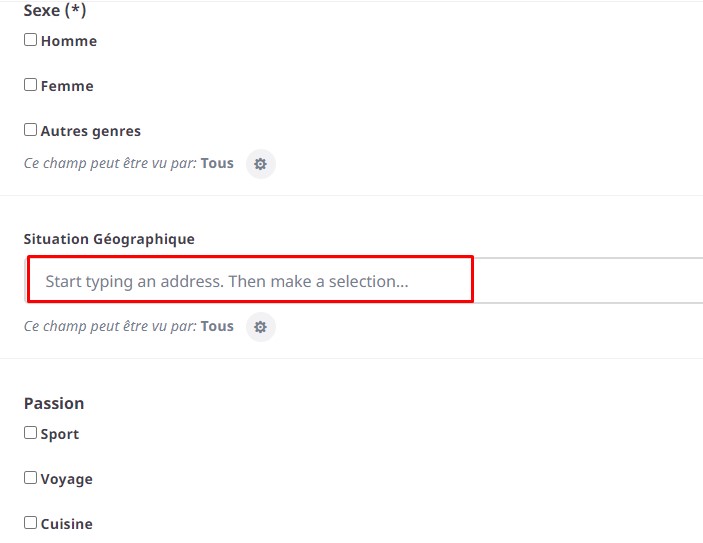The width and height of the screenshot is (703, 543).
Task: Tick the Femme checkbox
Action: (x=31, y=85)
